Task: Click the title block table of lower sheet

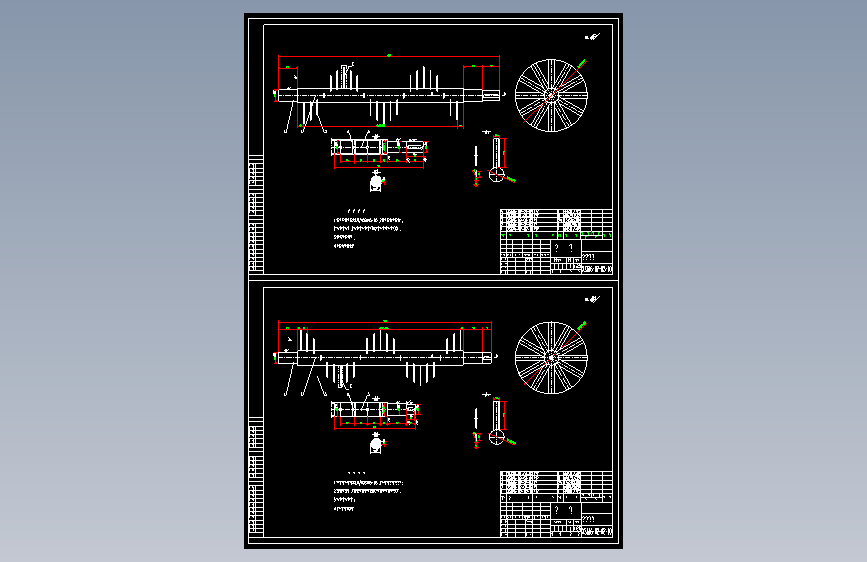Action: point(556,504)
